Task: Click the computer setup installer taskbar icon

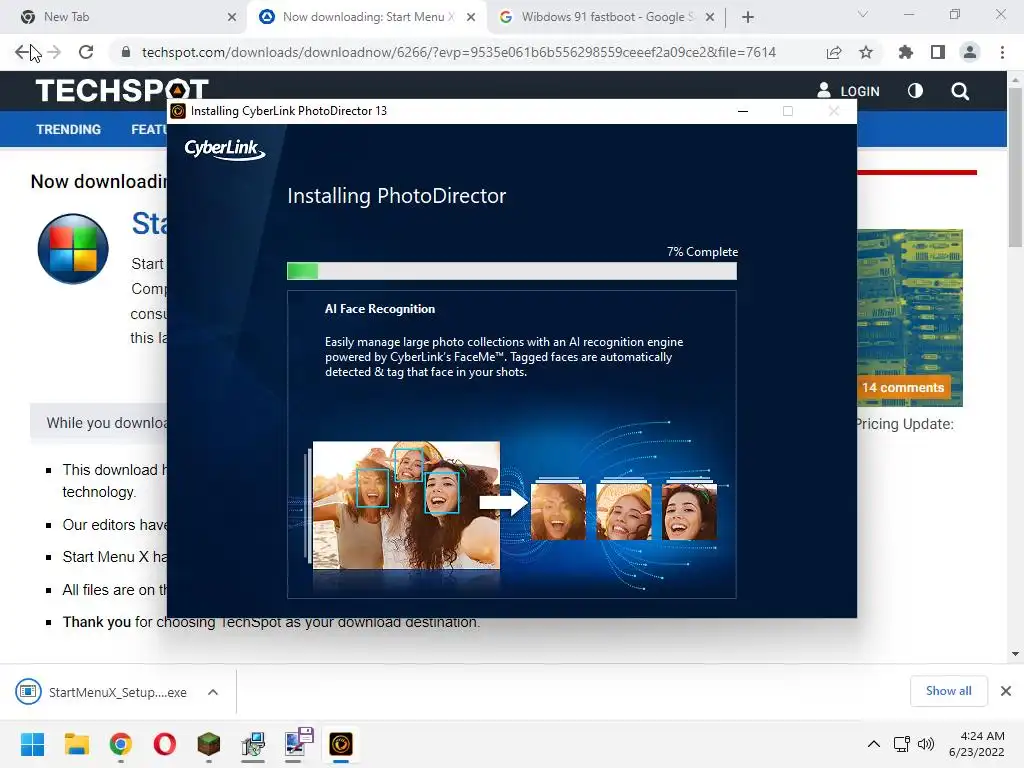Action: (x=253, y=744)
